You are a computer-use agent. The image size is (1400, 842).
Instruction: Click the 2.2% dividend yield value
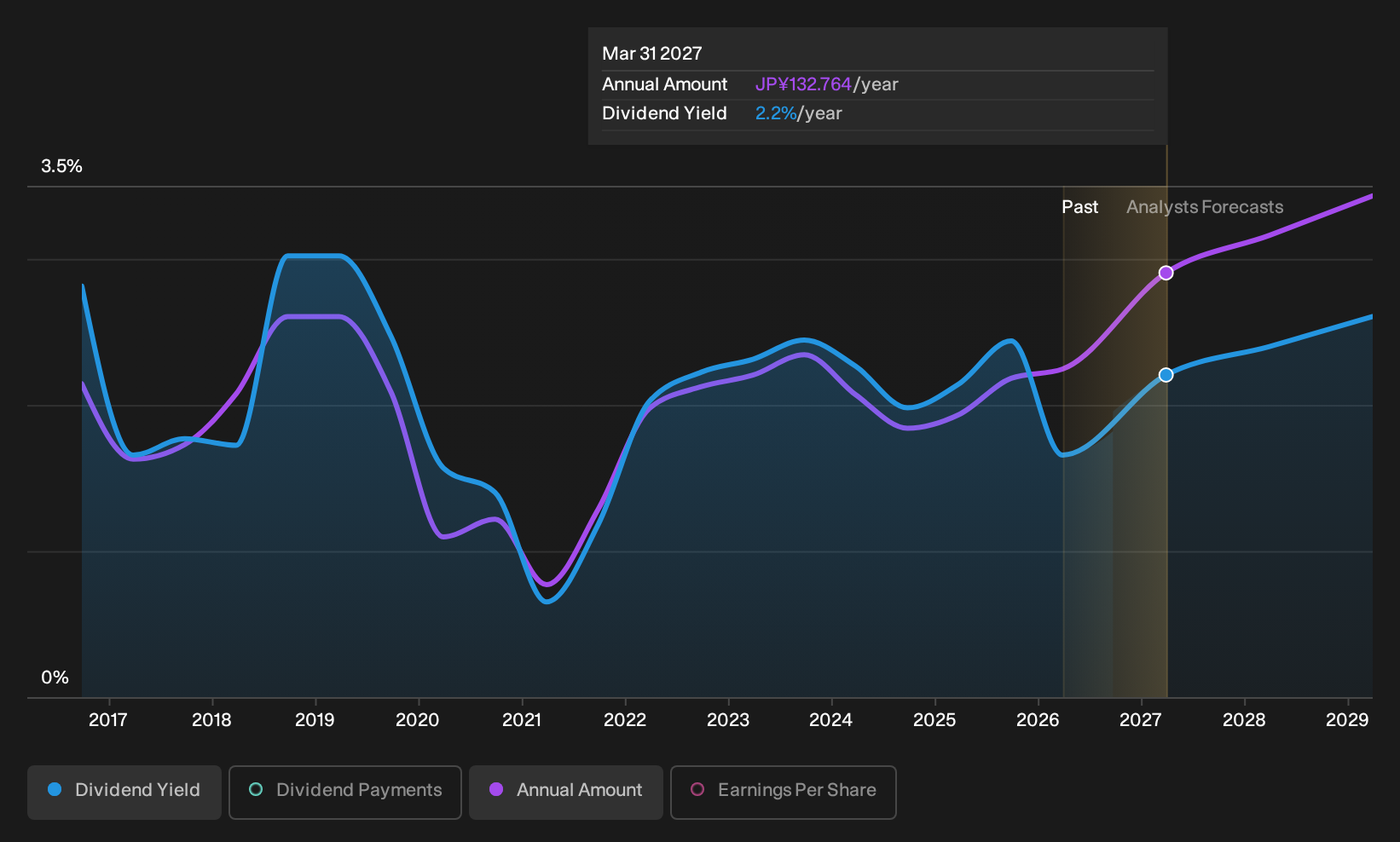pos(776,113)
